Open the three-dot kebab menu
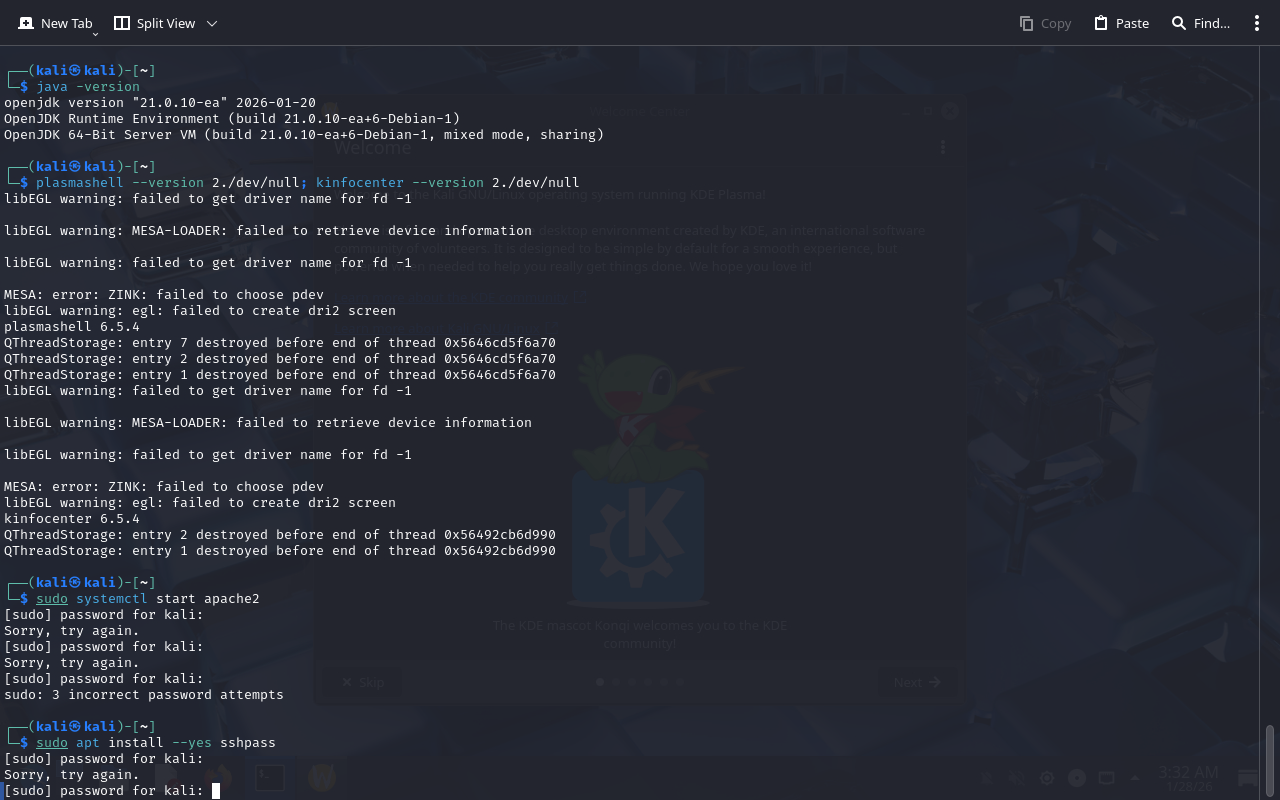This screenshot has height=800, width=1280. 1257,23
